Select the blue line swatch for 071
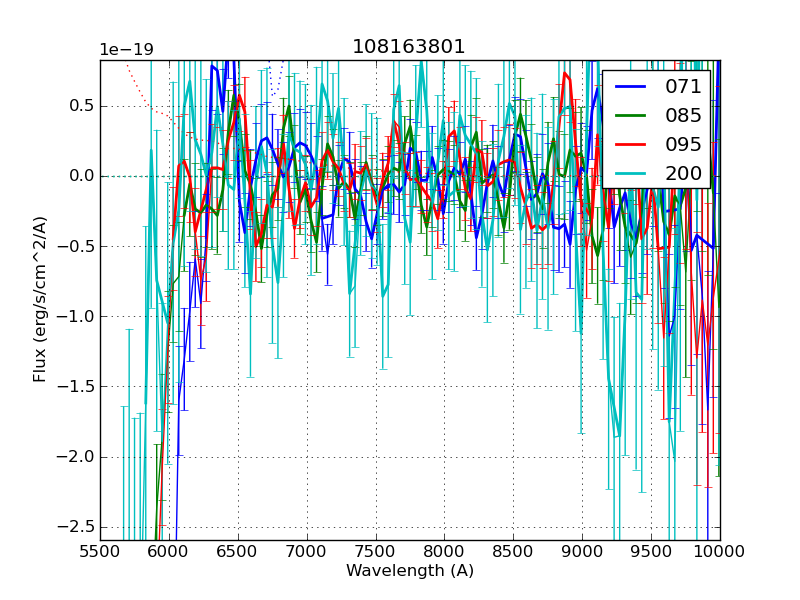Viewport: 800px width, 600px height. pyautogui.click(x=631, y=87)
